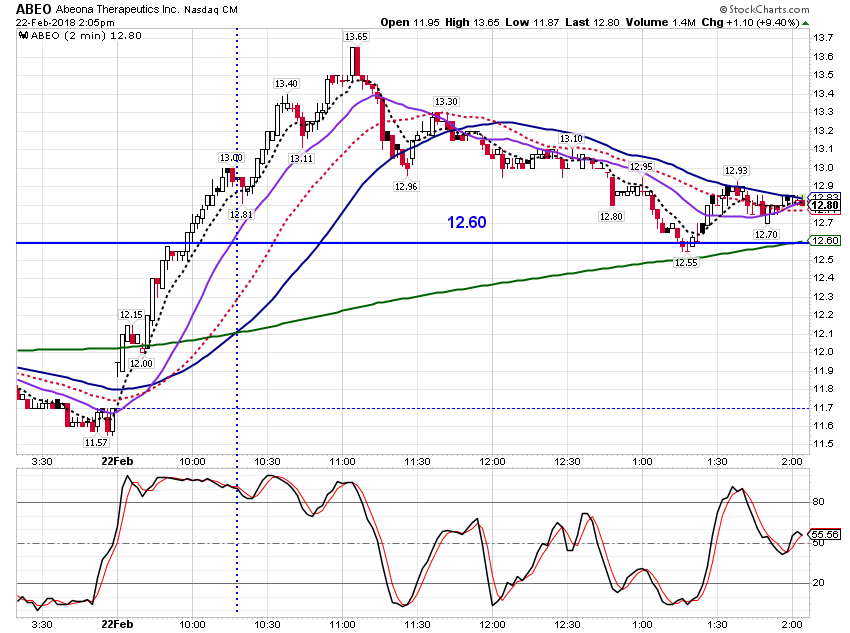The height and width of the screenshot is (633, 850).
Task: Click the green up arrow beside the change
Action: (806, 23)
